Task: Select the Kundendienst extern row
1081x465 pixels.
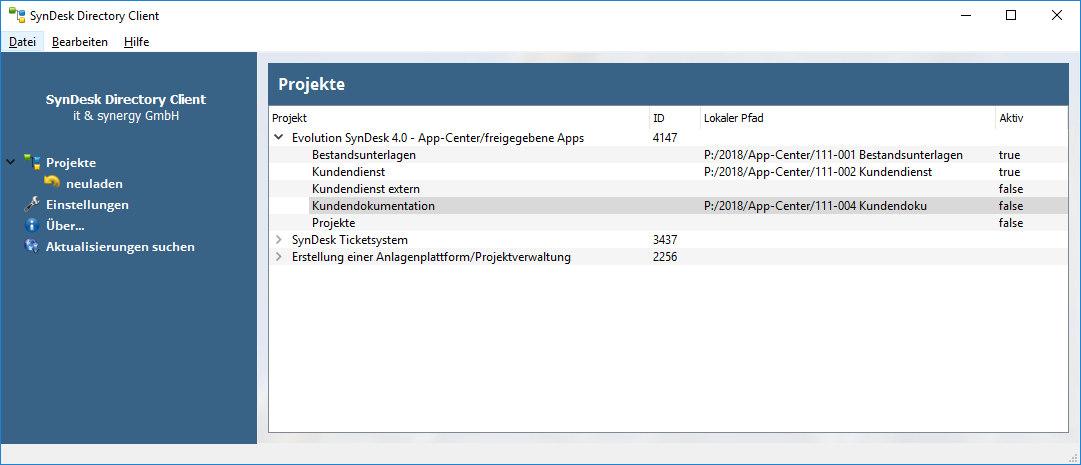Action: pos(667,188)
